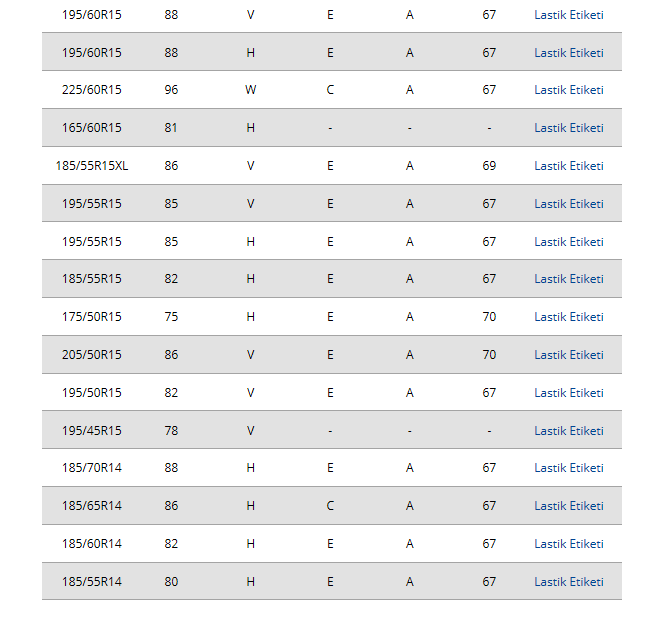
Task: Click the 185/55R15XL size text
Action: click(92, 166)
